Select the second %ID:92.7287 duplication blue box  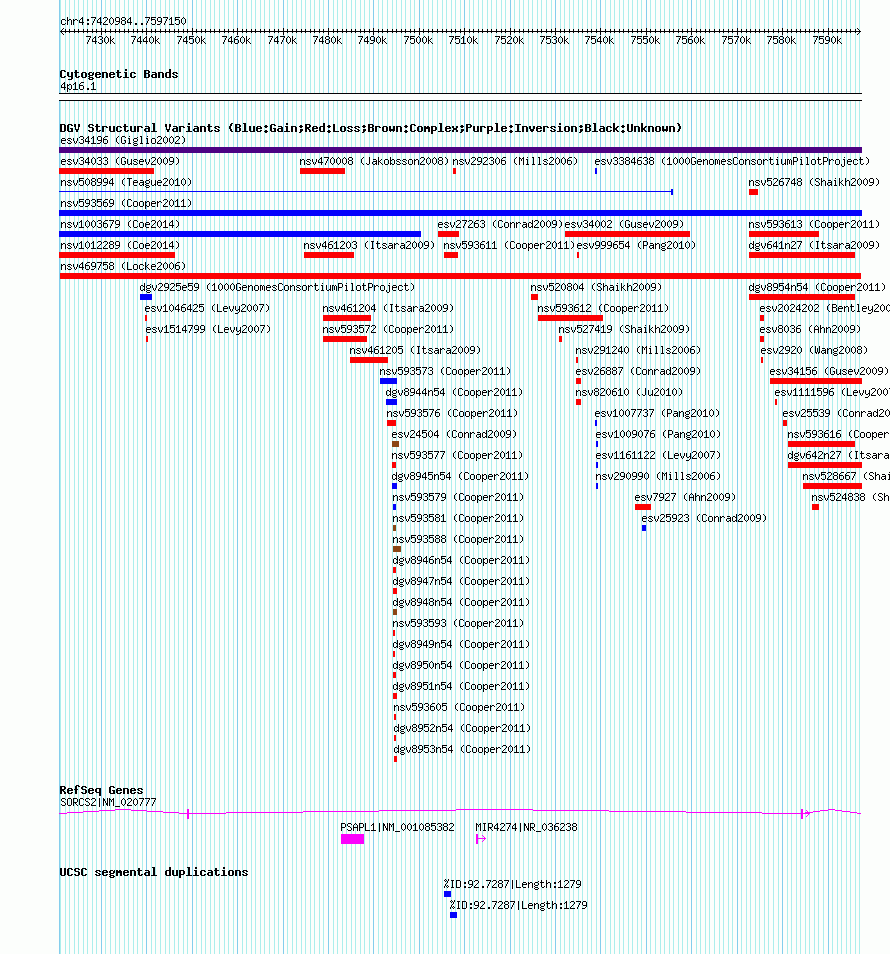(x=453, y=915)
